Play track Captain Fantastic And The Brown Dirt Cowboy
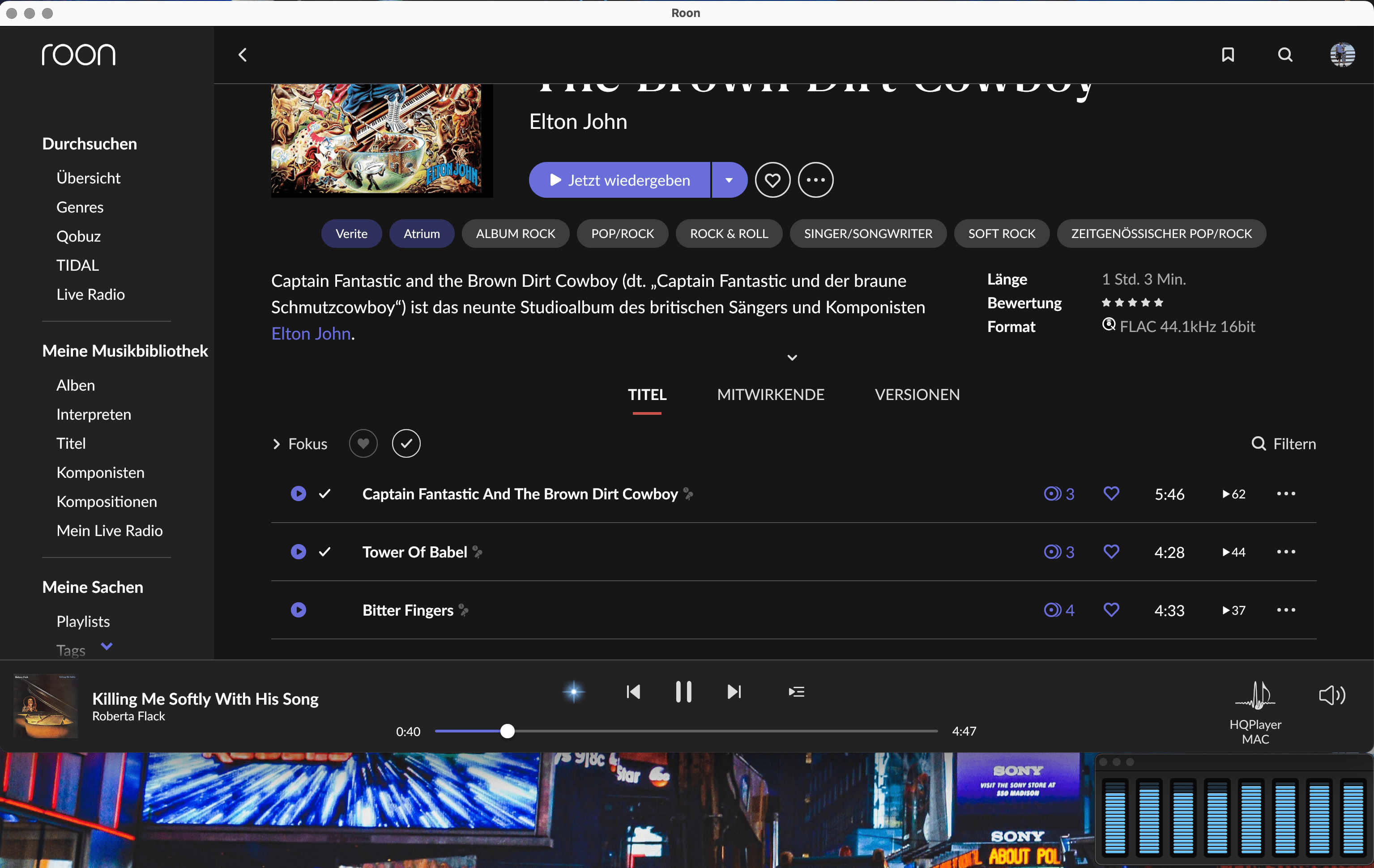 point(299,494)
